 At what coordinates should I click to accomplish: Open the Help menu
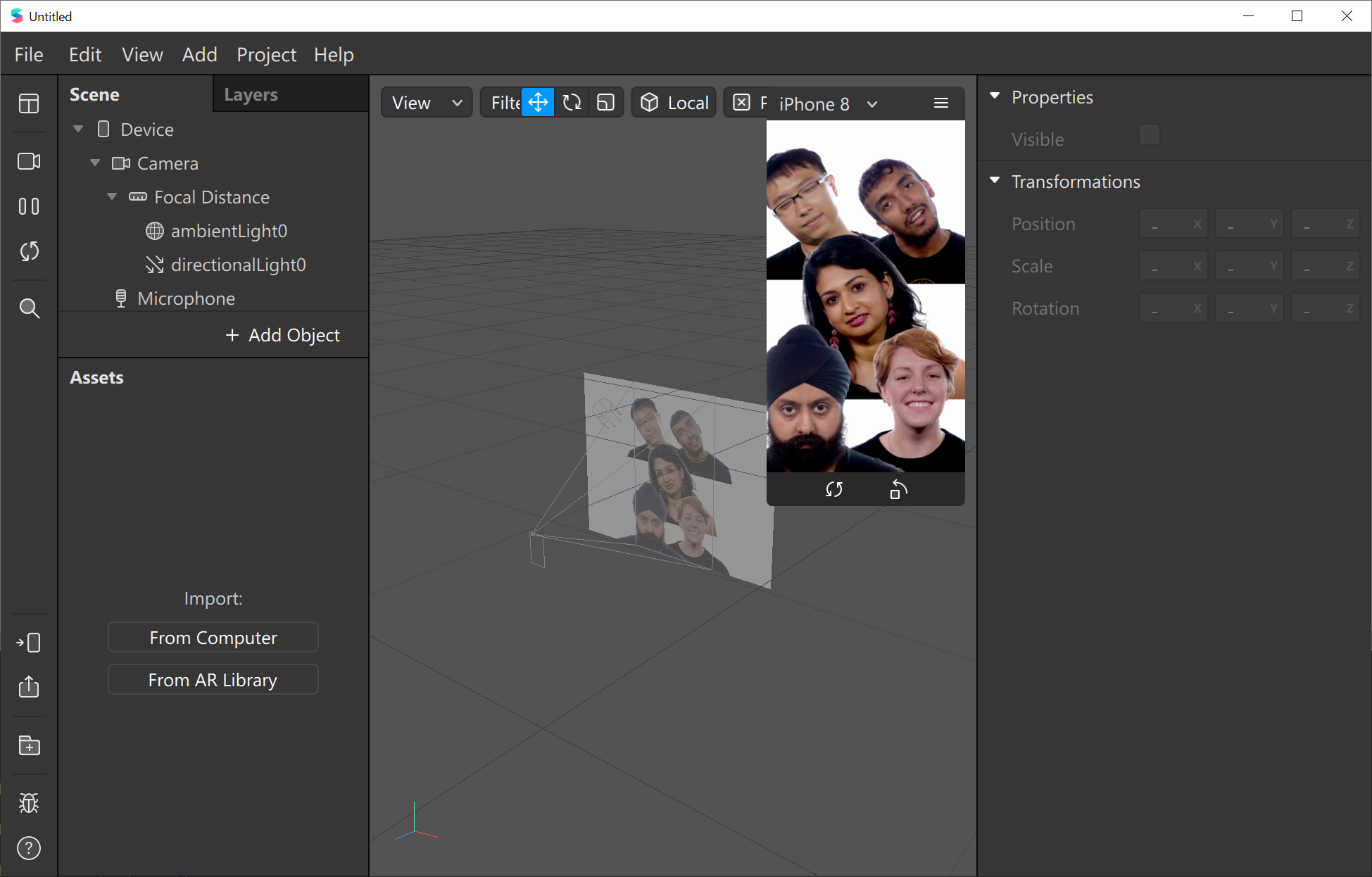point(334,55)
